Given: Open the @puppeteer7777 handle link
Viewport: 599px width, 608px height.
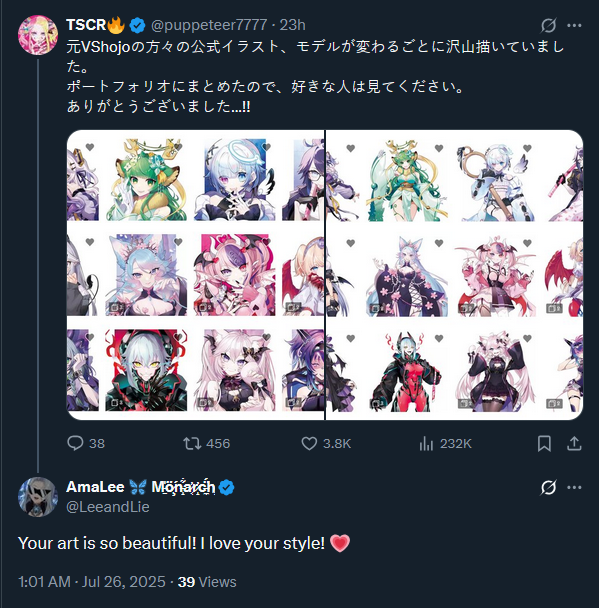Looking at the screenshot, I should (x=209, y=25).
